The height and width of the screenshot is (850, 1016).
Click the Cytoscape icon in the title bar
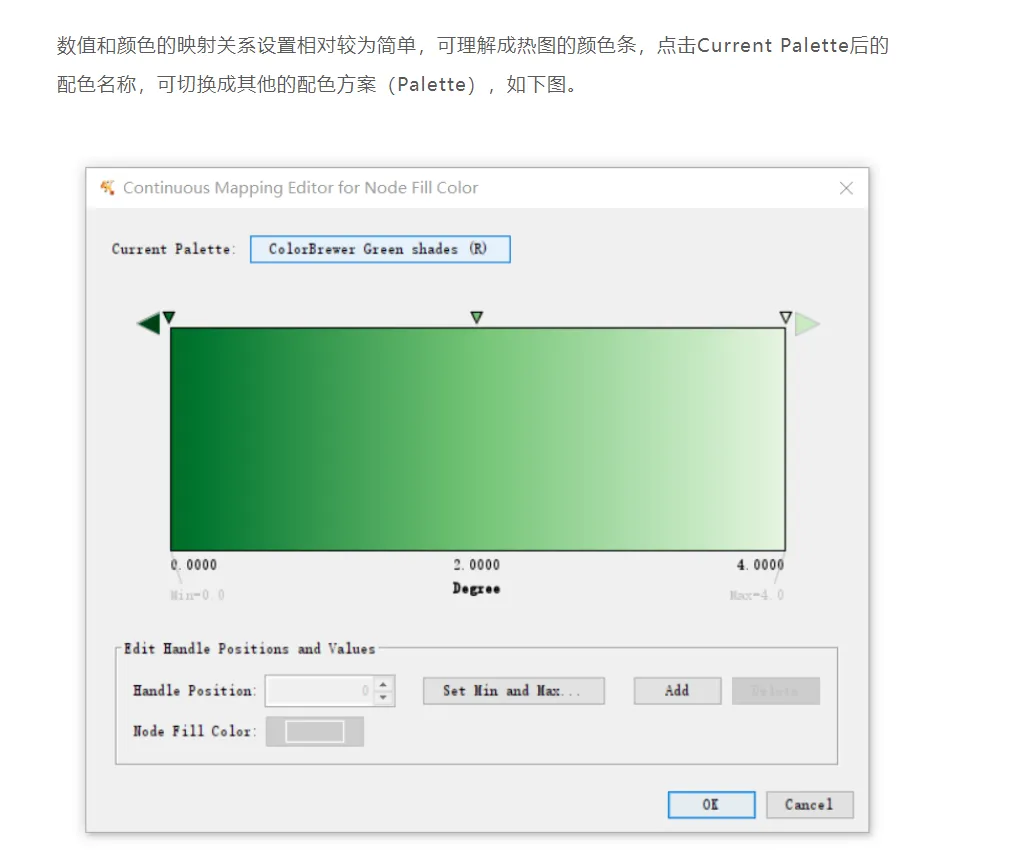click(x=107, y=188)
